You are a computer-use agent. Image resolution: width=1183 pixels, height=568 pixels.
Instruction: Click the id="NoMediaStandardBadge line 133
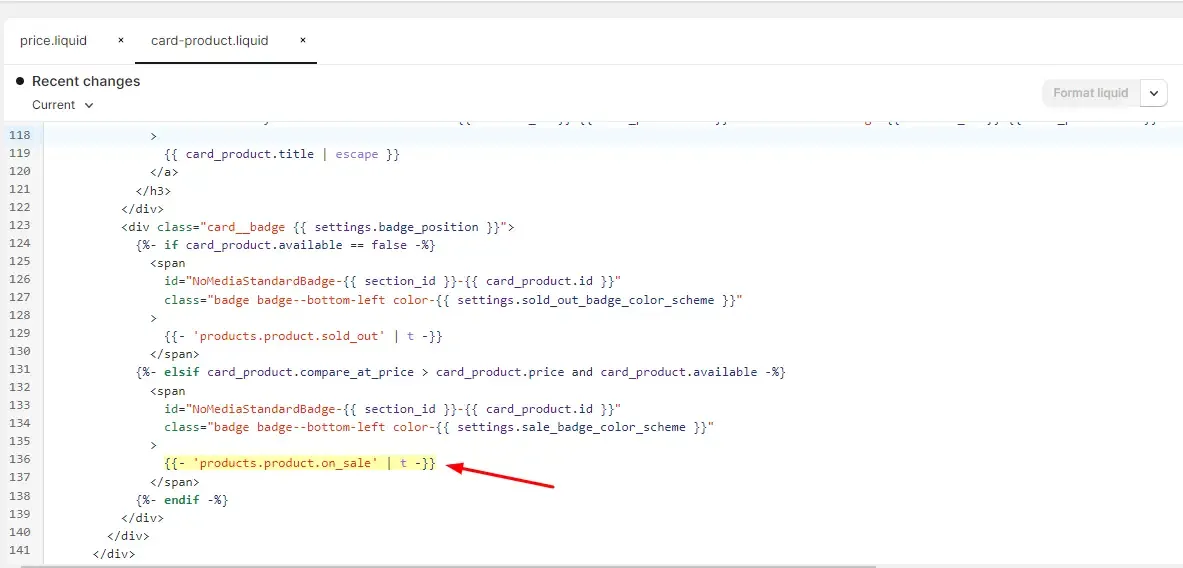click(x=392, y=409)
